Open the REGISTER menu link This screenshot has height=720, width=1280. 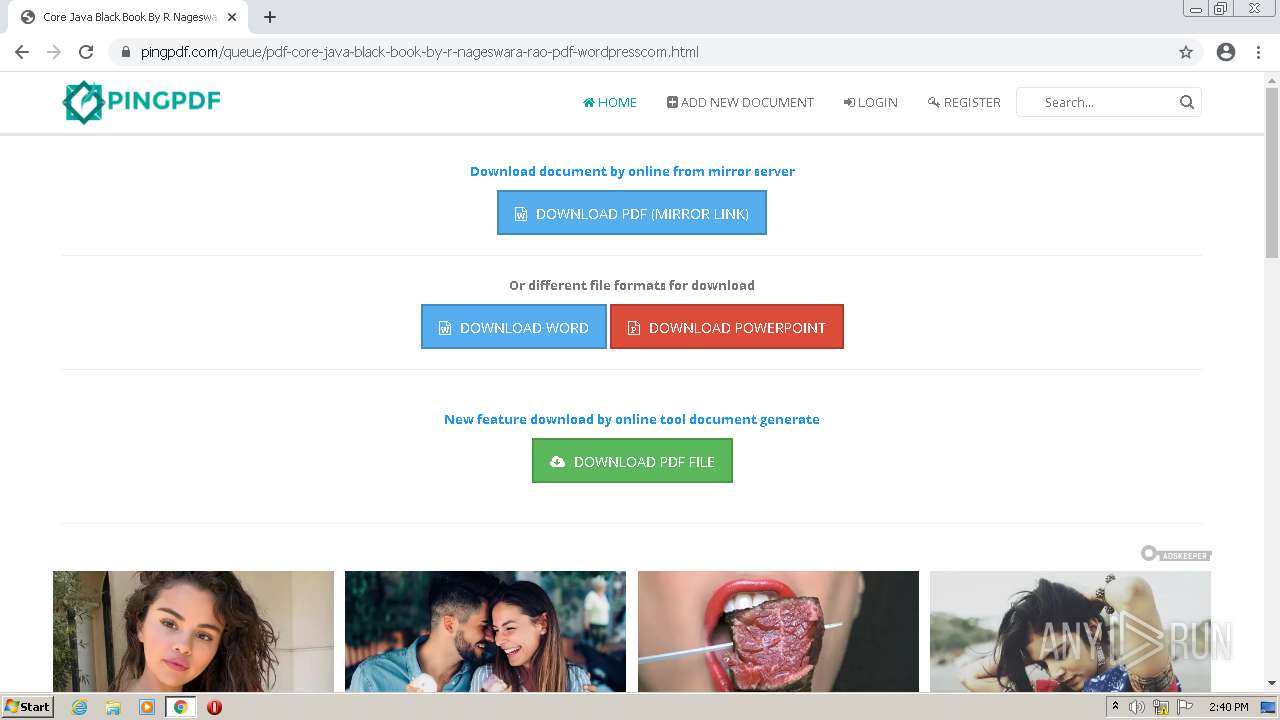click(x=964, y=102)
